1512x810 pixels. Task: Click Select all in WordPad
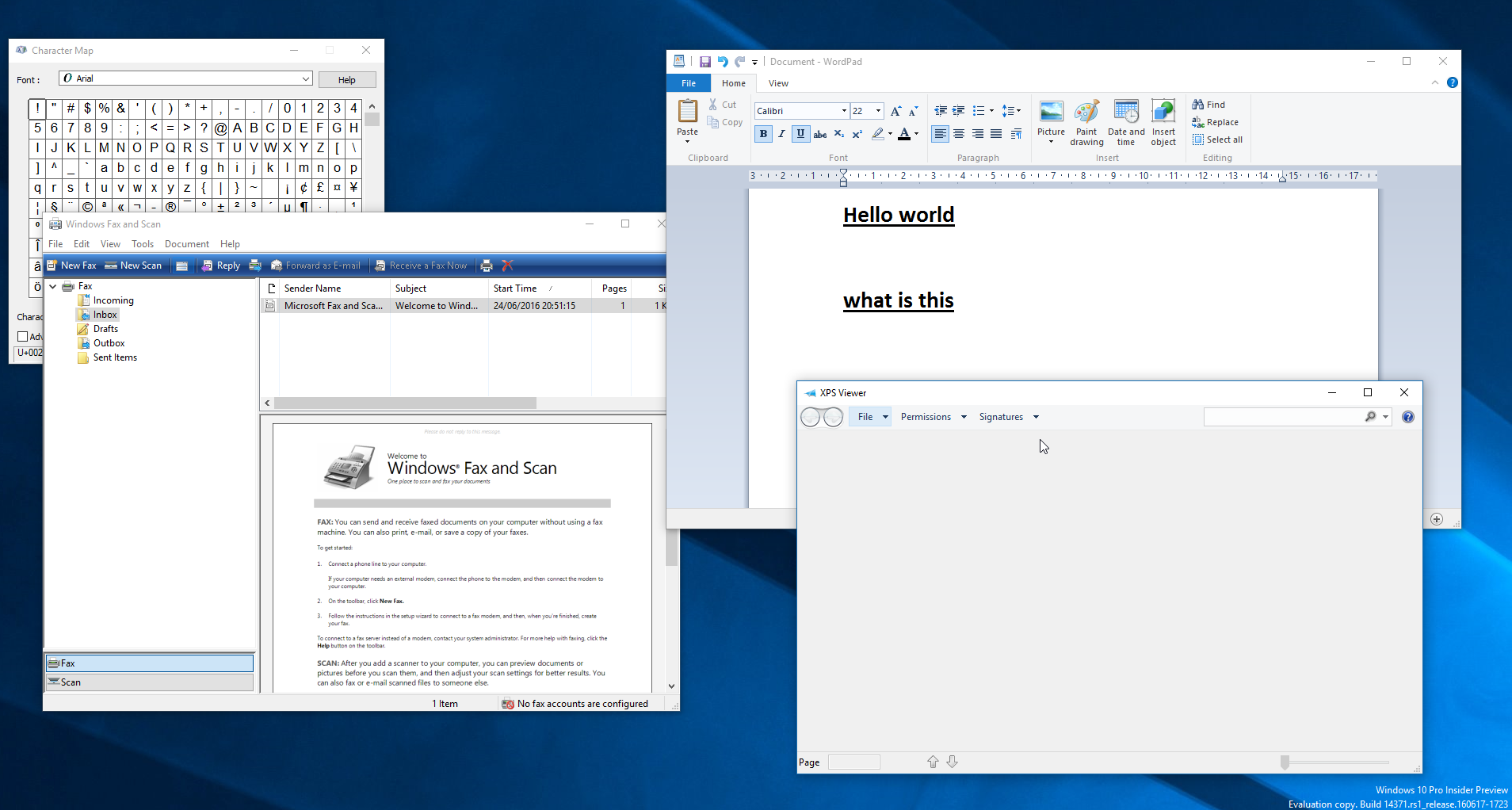click(x=1218, y=139)
